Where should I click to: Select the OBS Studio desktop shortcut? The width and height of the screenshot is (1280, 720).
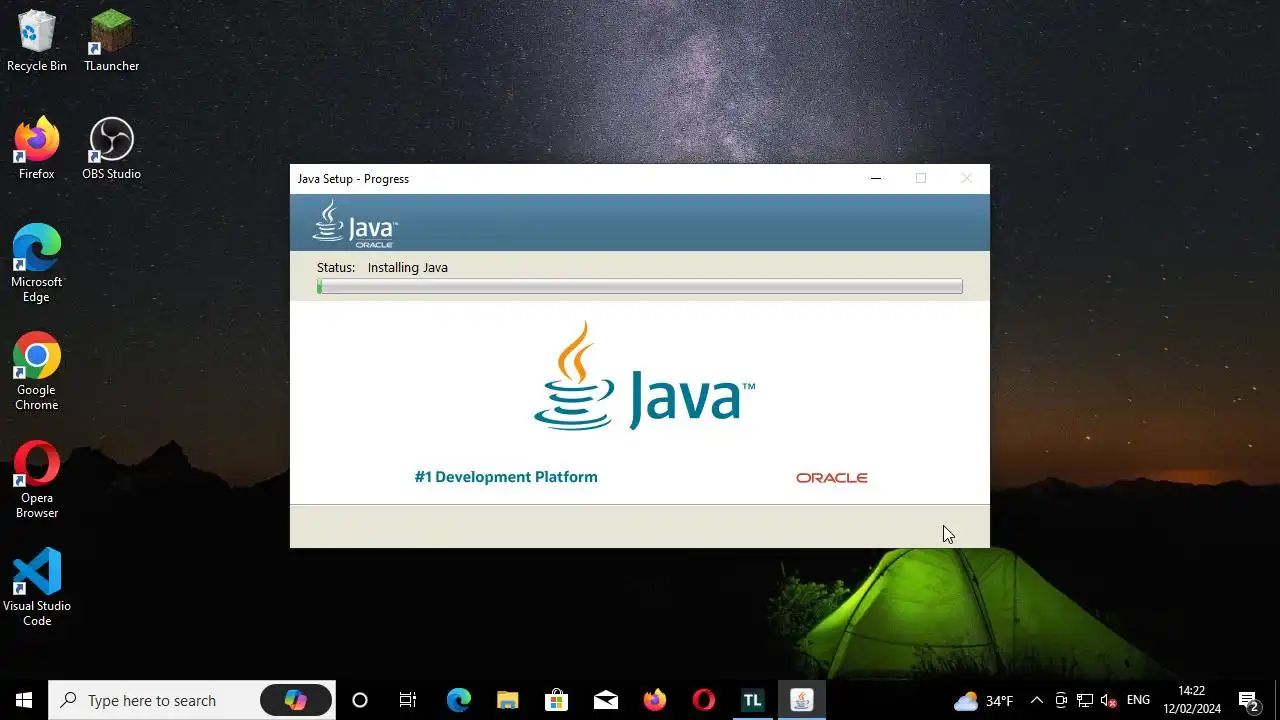(111, 149)
